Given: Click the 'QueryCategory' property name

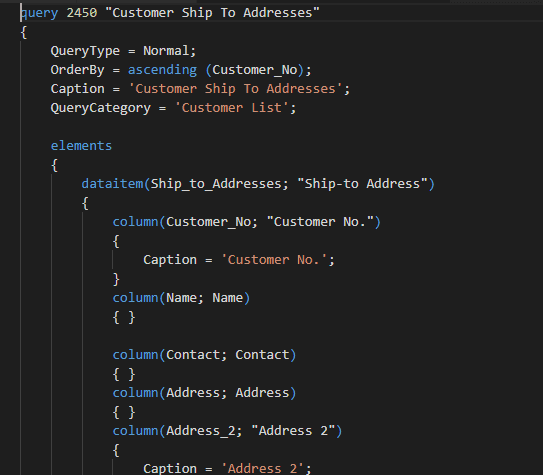Looking at the screenshot, I should (x=101, y=108).
